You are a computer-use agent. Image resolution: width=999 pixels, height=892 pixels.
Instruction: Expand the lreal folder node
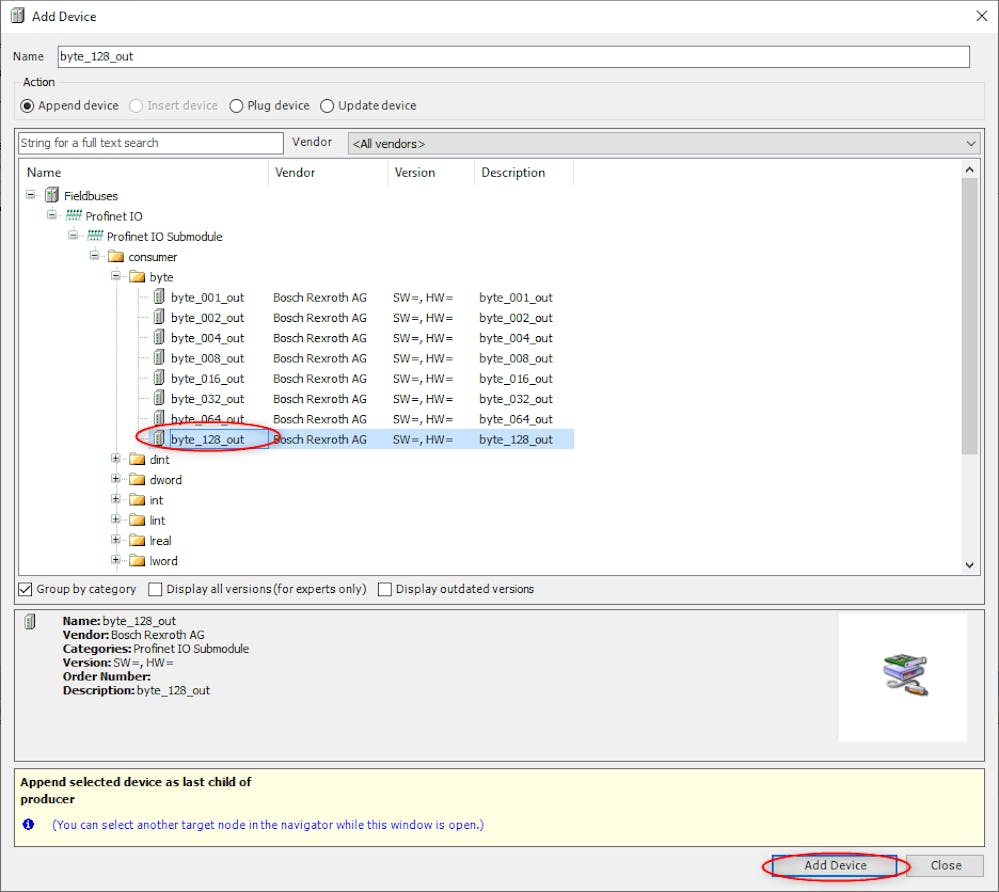[x=116, y=540]
